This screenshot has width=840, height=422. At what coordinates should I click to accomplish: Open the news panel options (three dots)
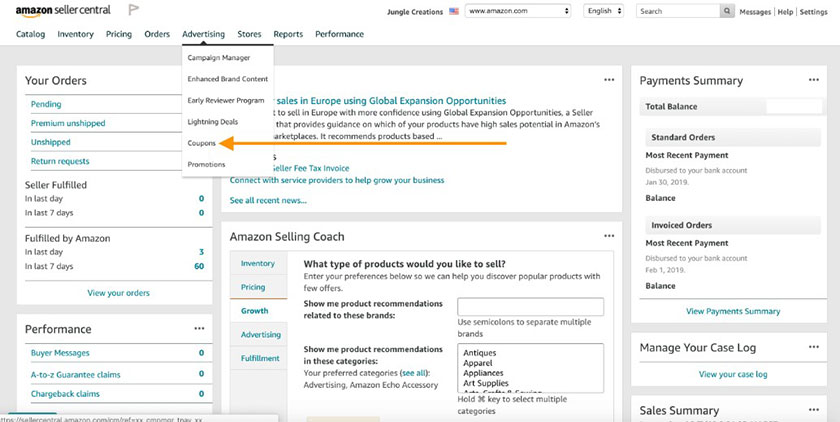(609, 80)
